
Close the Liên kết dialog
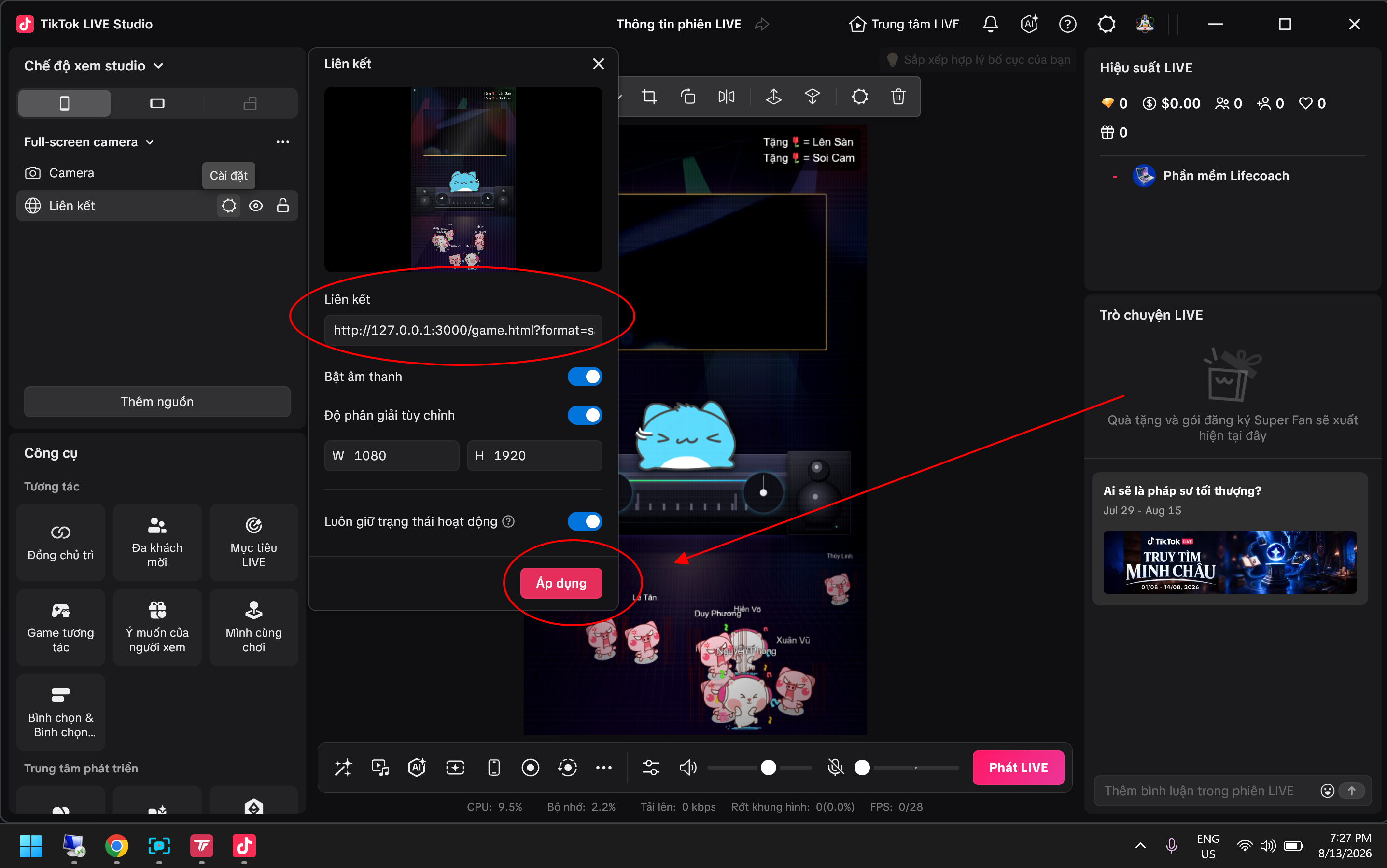598,64
